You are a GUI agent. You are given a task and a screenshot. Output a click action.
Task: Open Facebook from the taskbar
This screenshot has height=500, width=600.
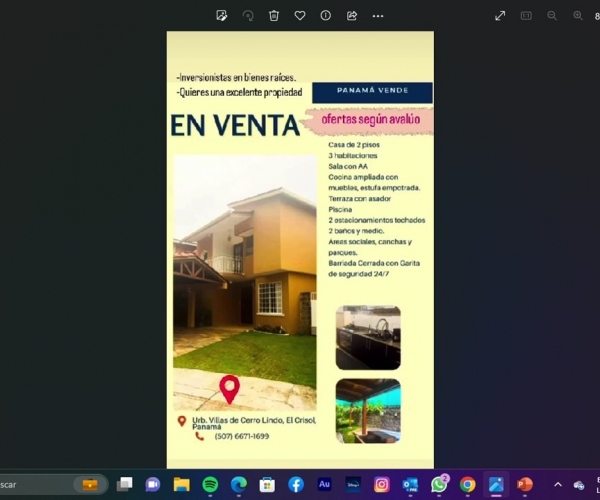(x=296, y=485)
